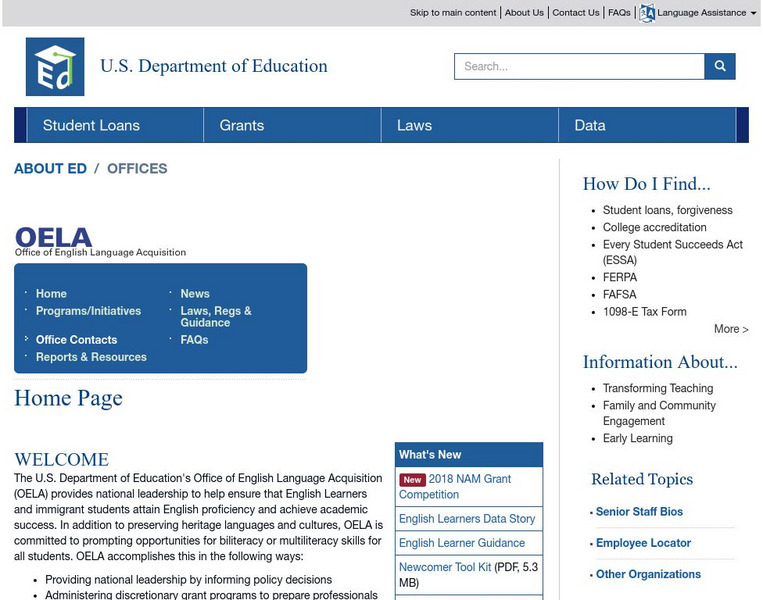Click the Home Page heading

tap(68, 399)
